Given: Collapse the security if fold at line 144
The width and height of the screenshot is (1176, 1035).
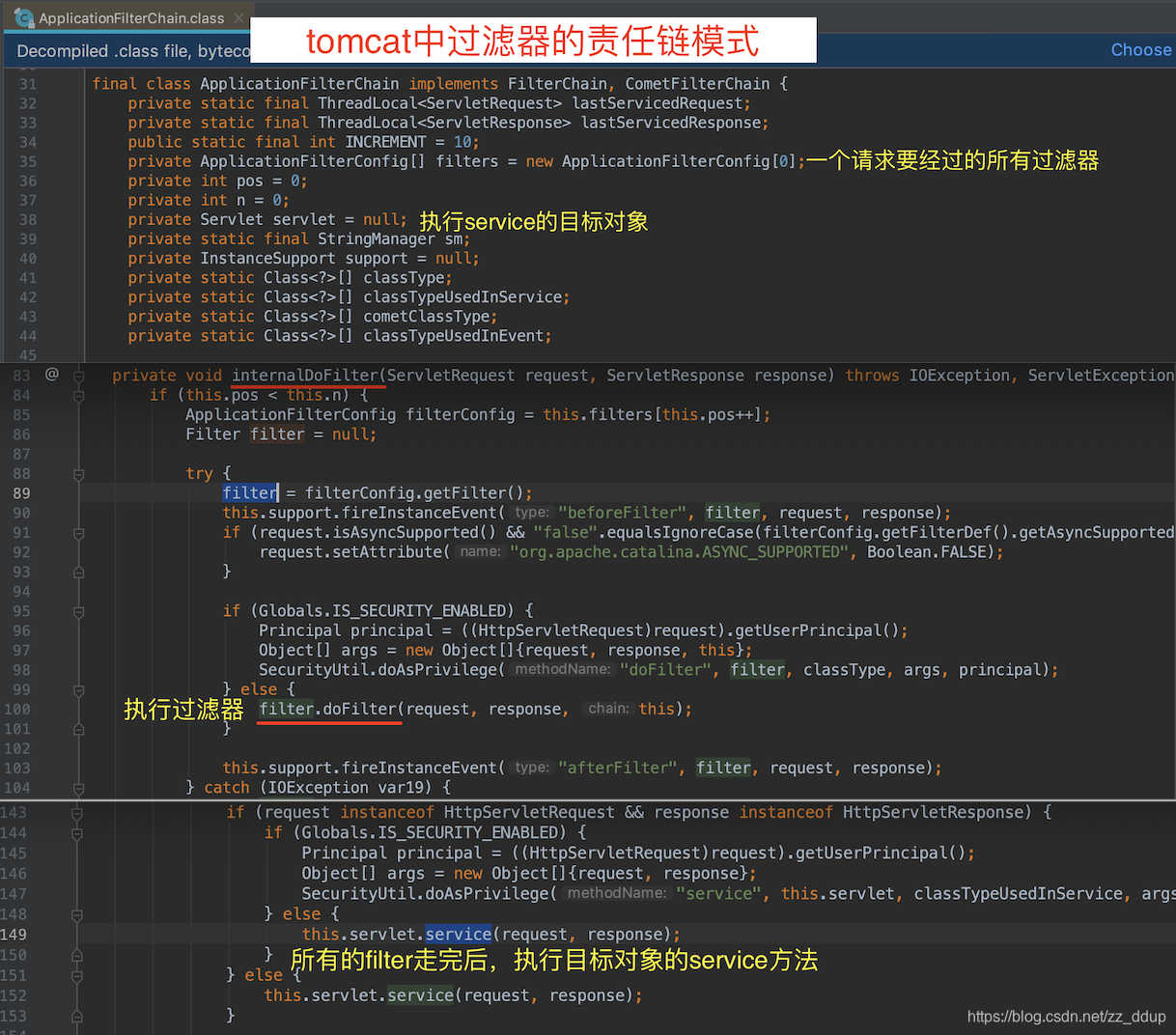Looking at the screenshot, I should point(76,833).
